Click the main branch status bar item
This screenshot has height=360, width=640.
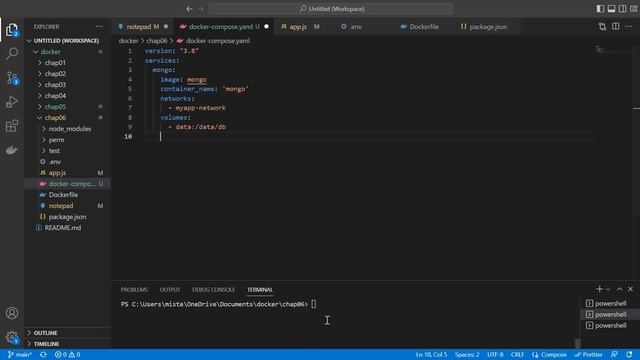[20, 355]
